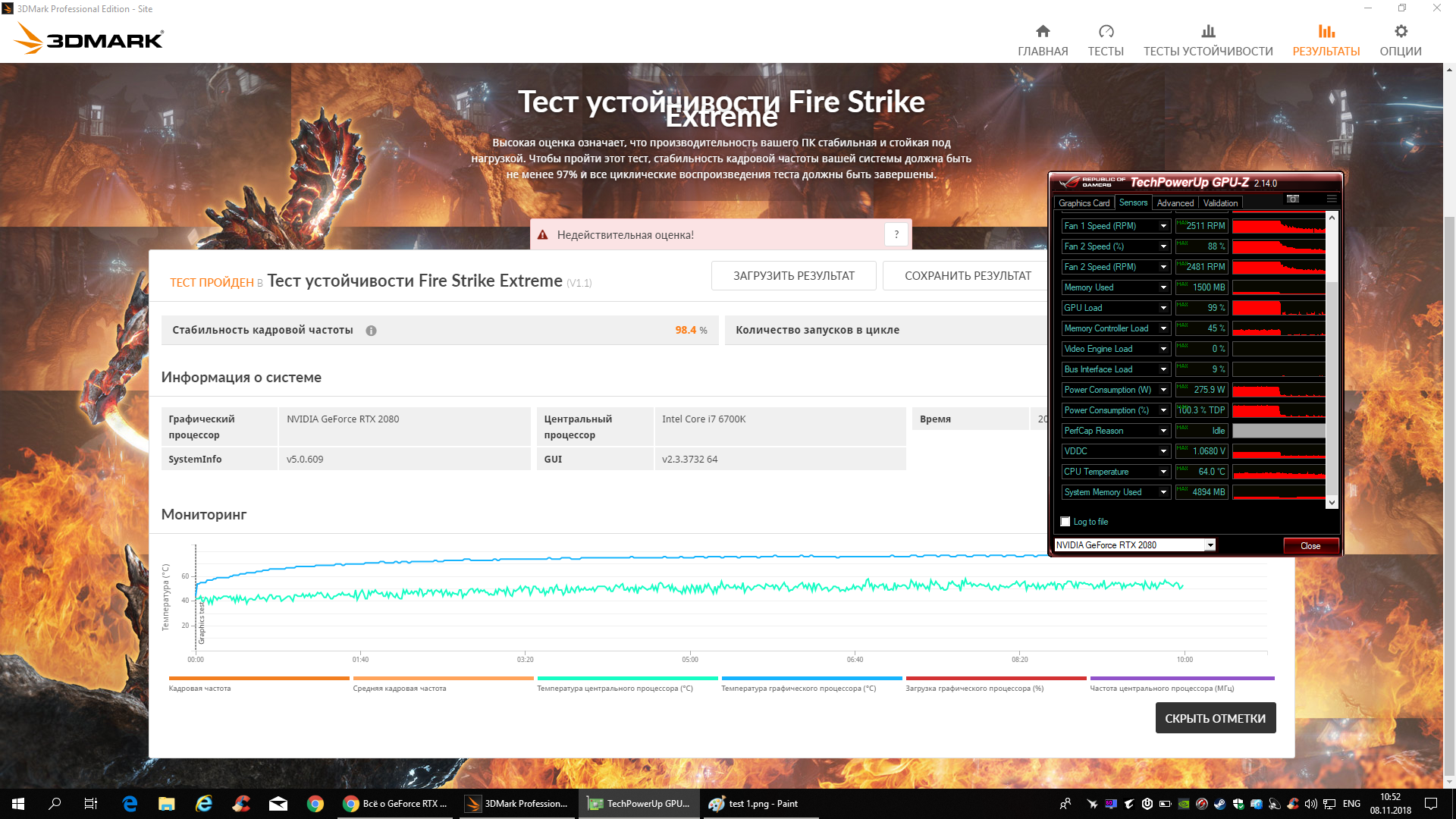Click the info icon beside Стабильность кадровой частоты
This screenshot has width=1456, height=819.
point(371,331)
